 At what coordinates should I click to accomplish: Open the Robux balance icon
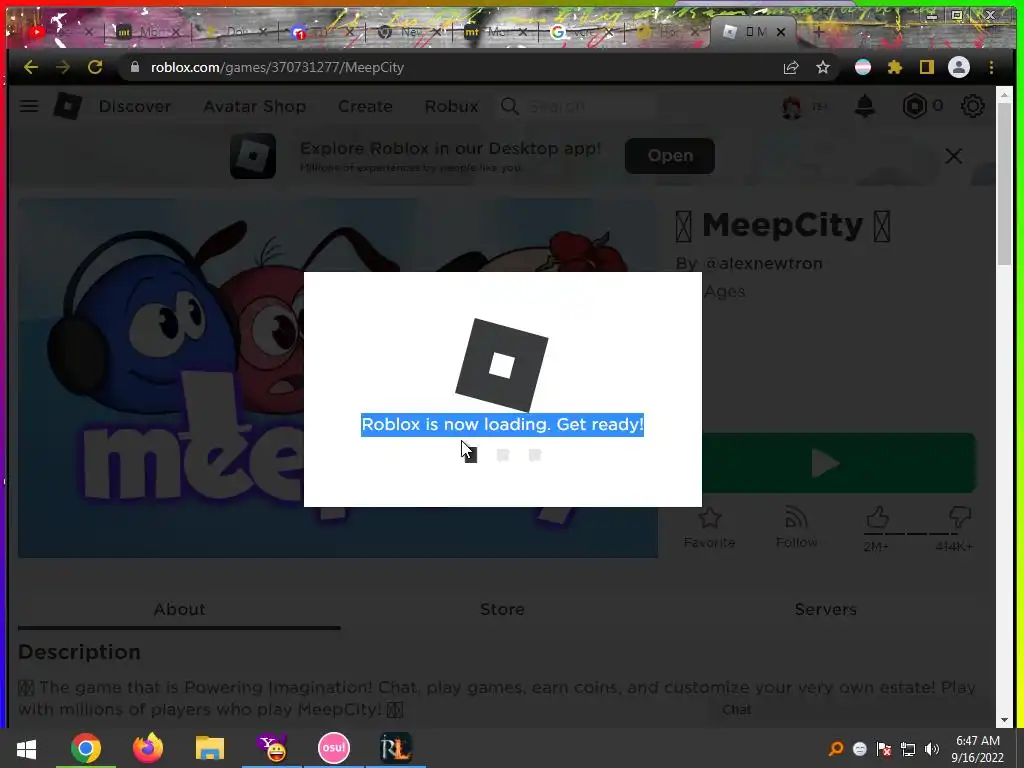(x=914, y=106)
